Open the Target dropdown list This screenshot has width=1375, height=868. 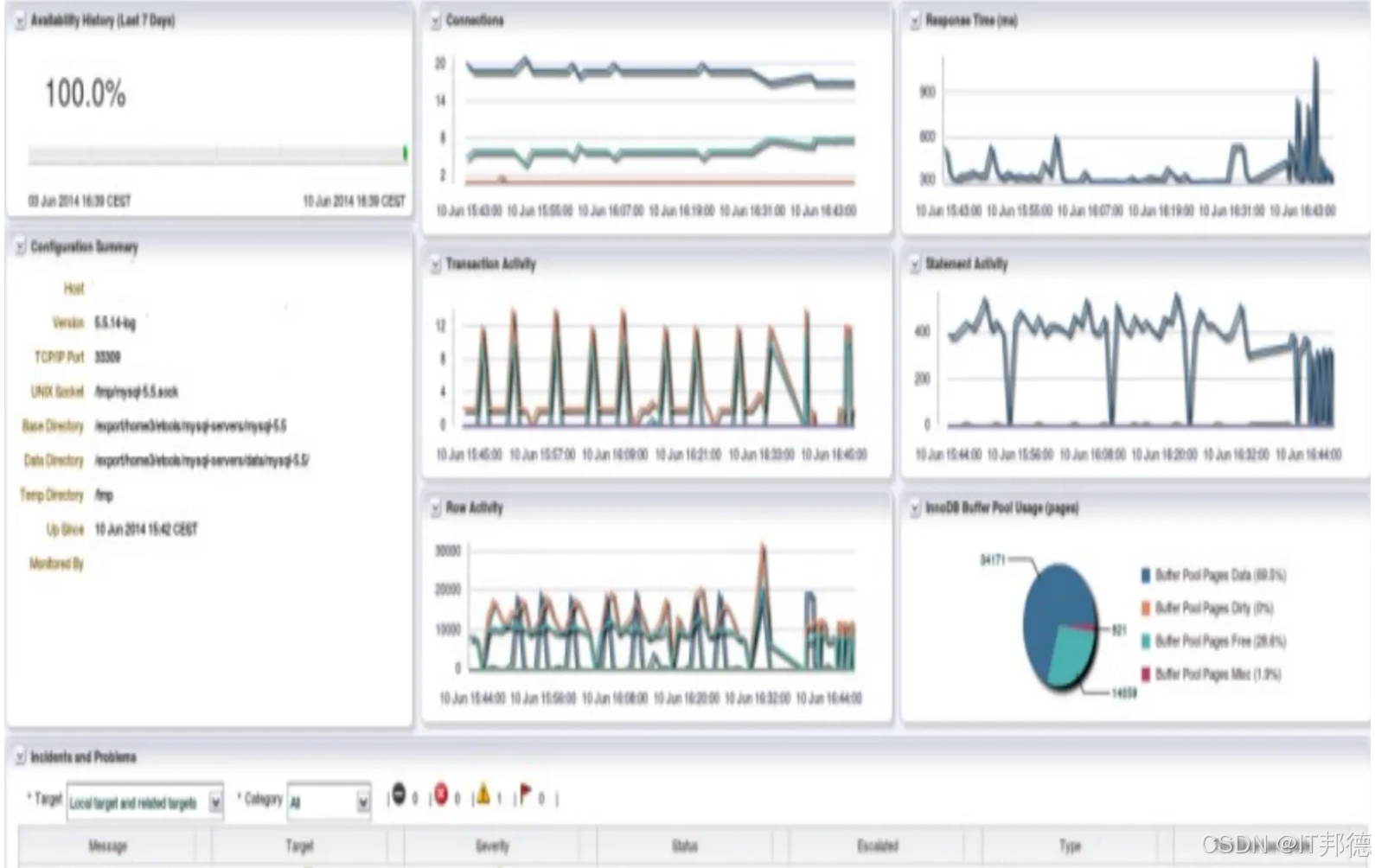(x=215, y=803)
